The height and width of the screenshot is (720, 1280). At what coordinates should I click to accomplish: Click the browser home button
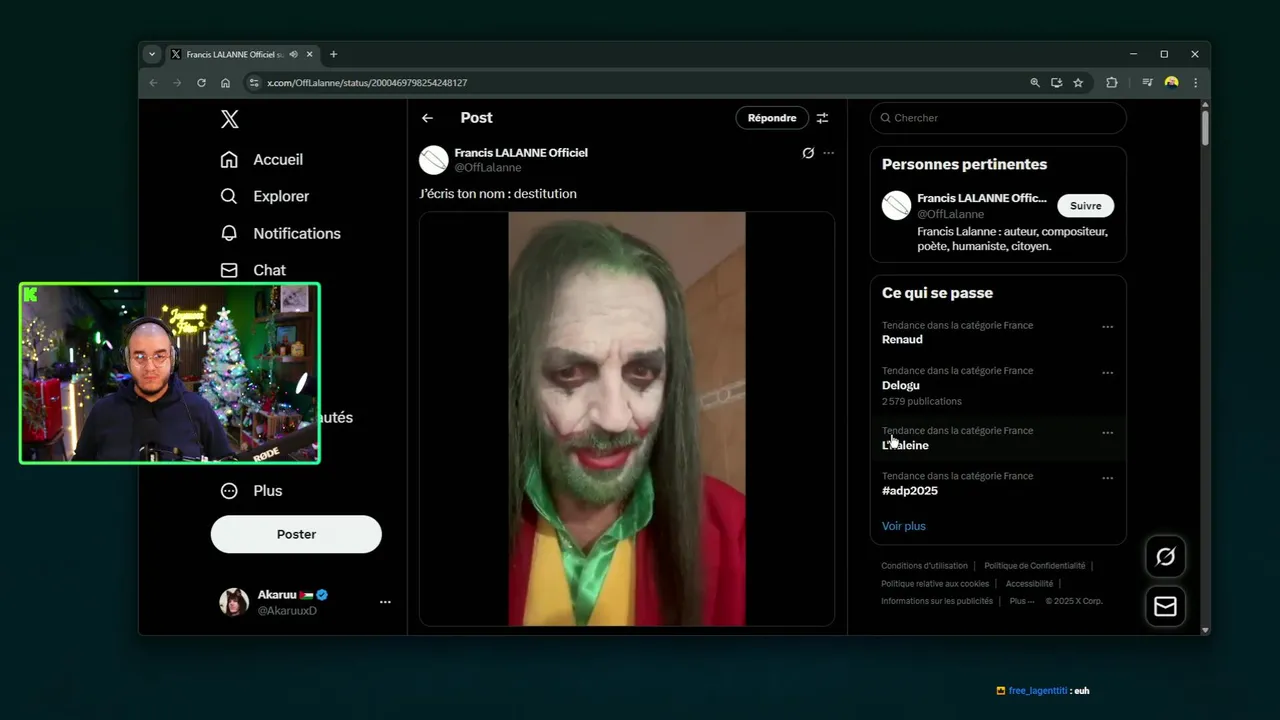point(225,83)
